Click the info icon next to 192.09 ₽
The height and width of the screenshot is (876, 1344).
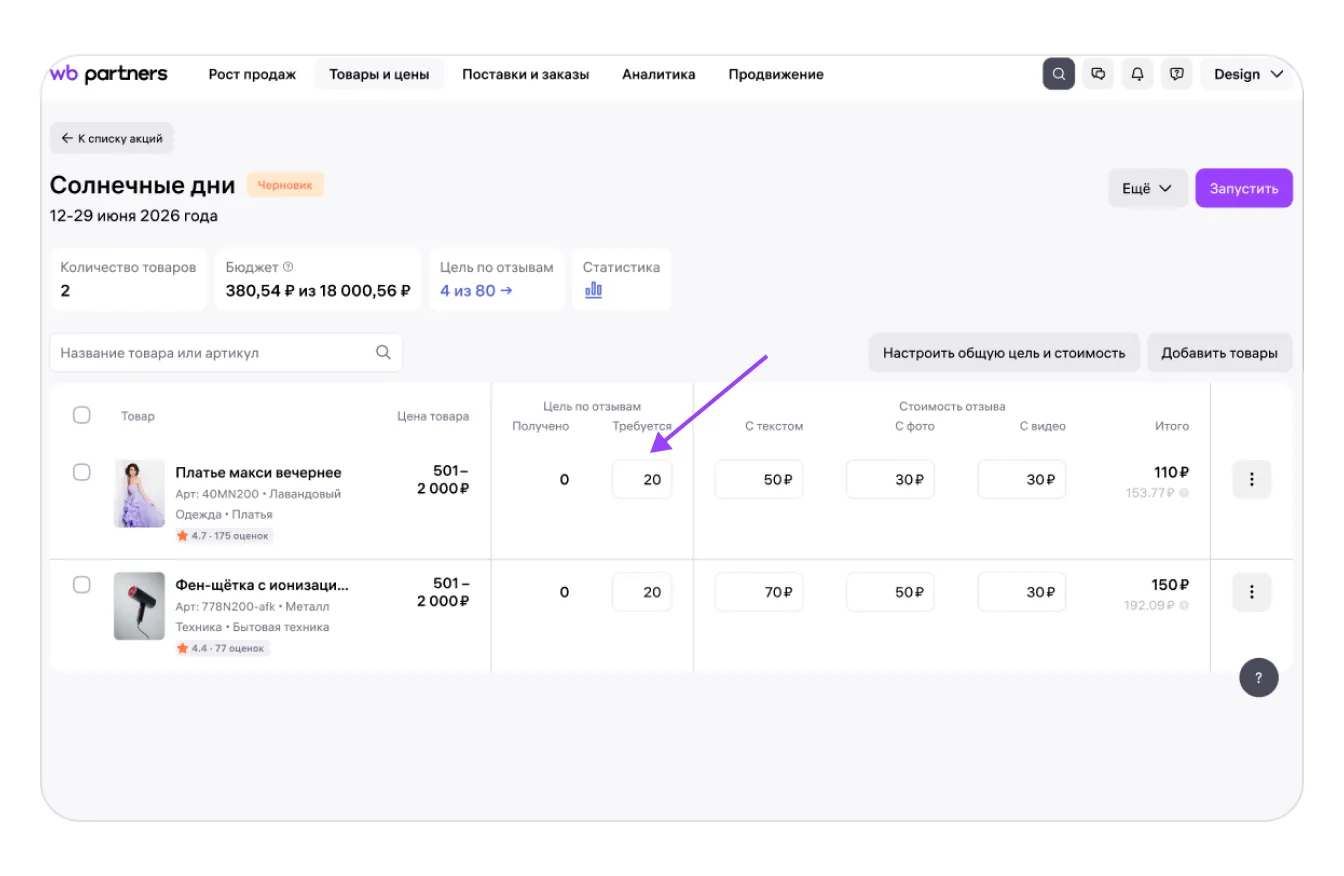click(x=1184, y=605)
